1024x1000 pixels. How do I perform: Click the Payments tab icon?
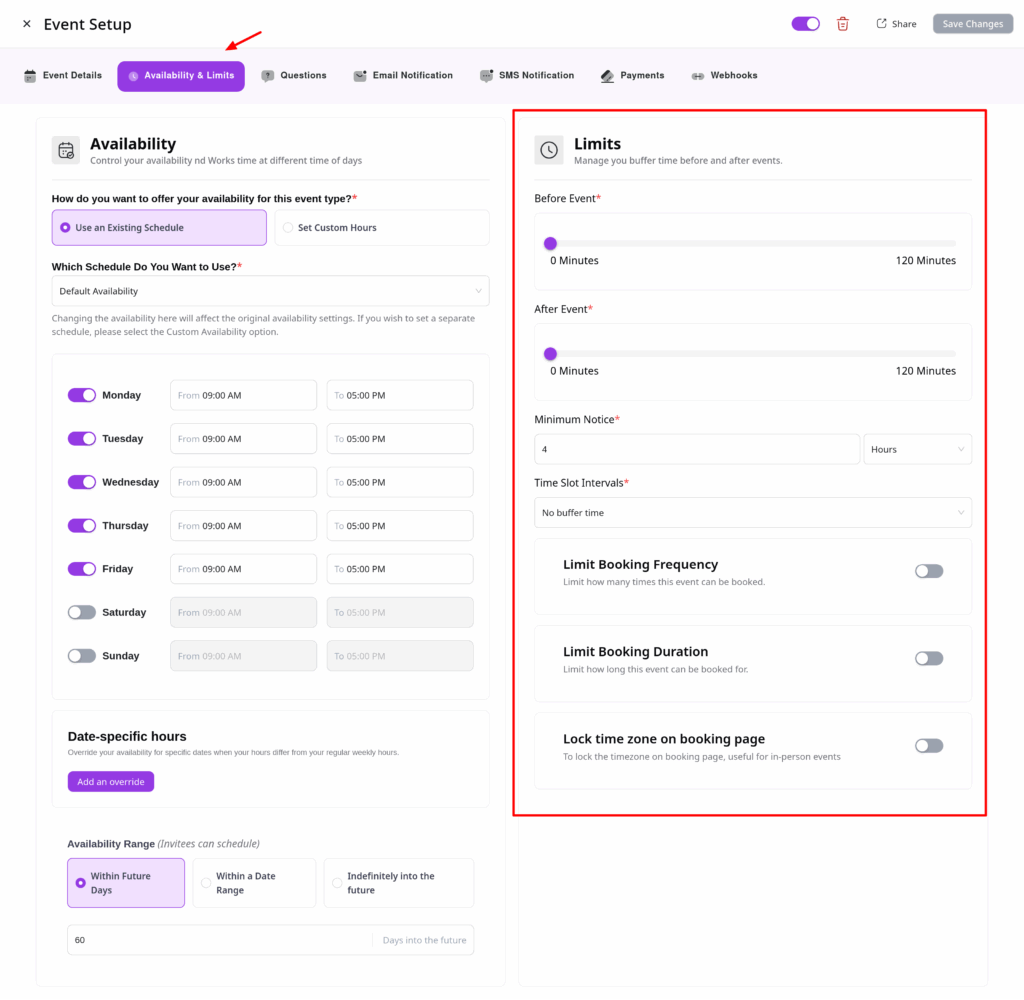click(607, 76)
